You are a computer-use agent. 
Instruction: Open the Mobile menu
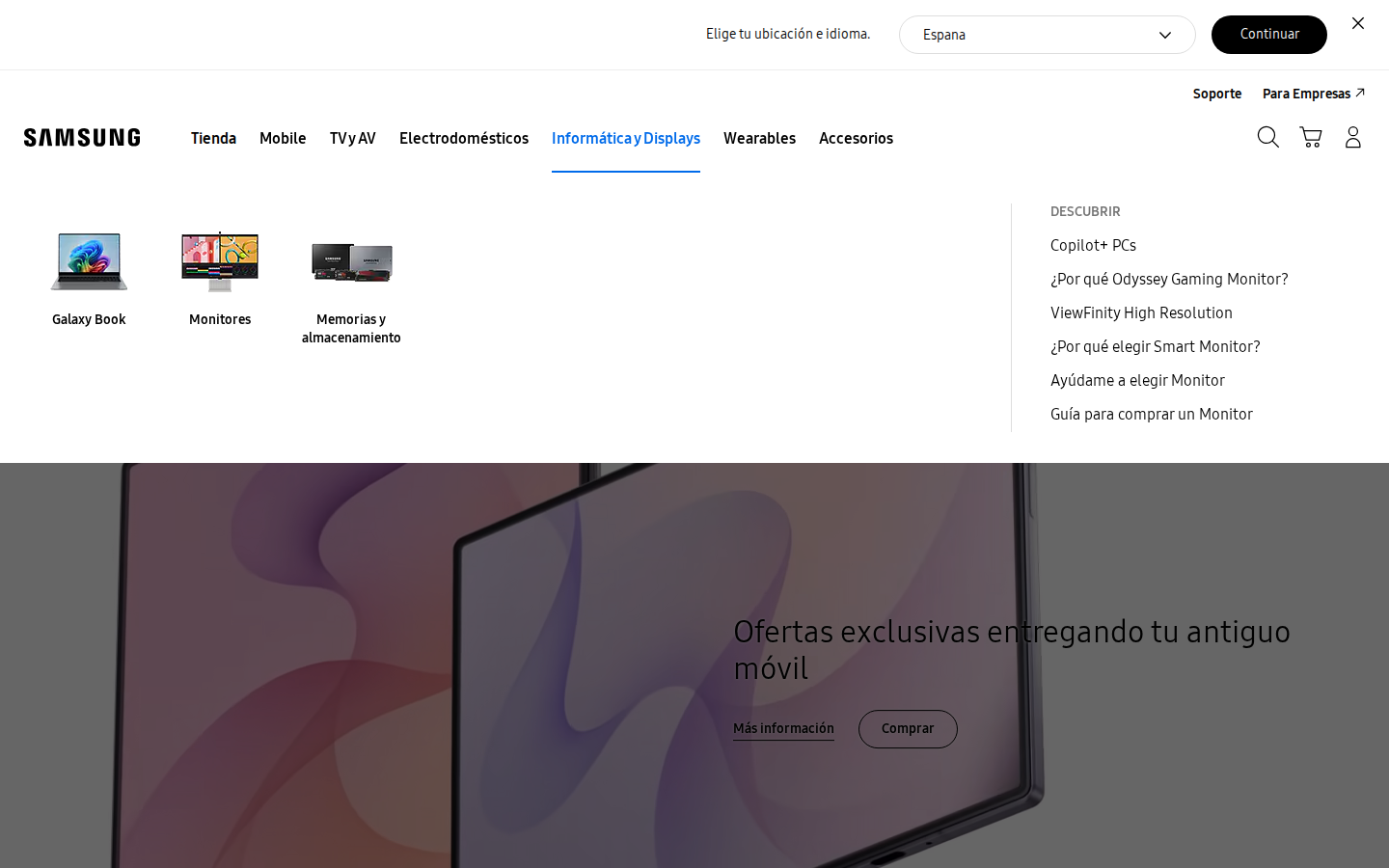point(283,139)
